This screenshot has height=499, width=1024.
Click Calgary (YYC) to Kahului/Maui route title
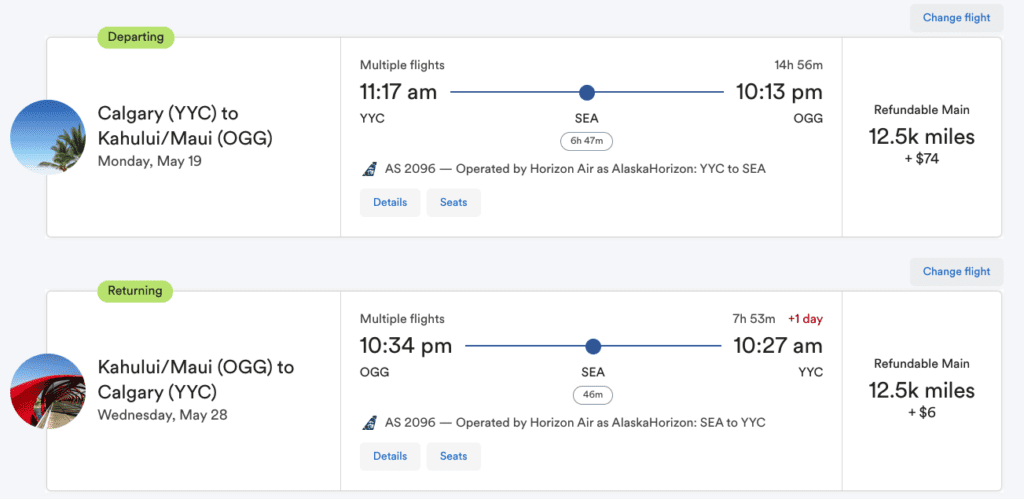pos(184,126)
